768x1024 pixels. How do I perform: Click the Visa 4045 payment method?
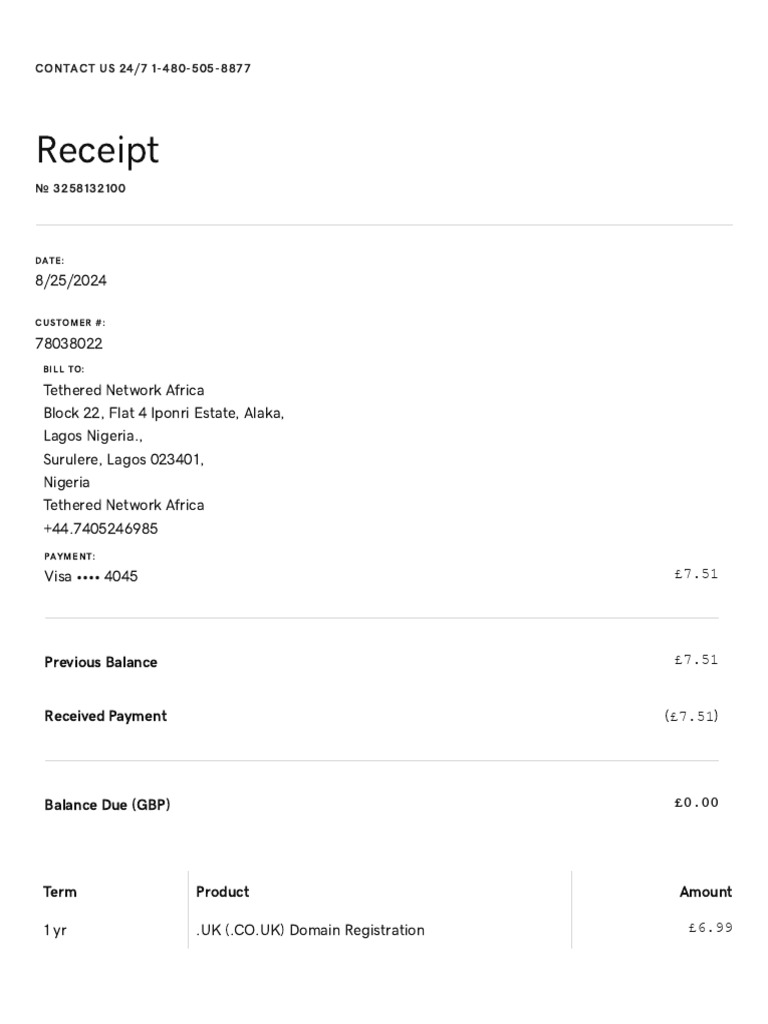point(91,577)
